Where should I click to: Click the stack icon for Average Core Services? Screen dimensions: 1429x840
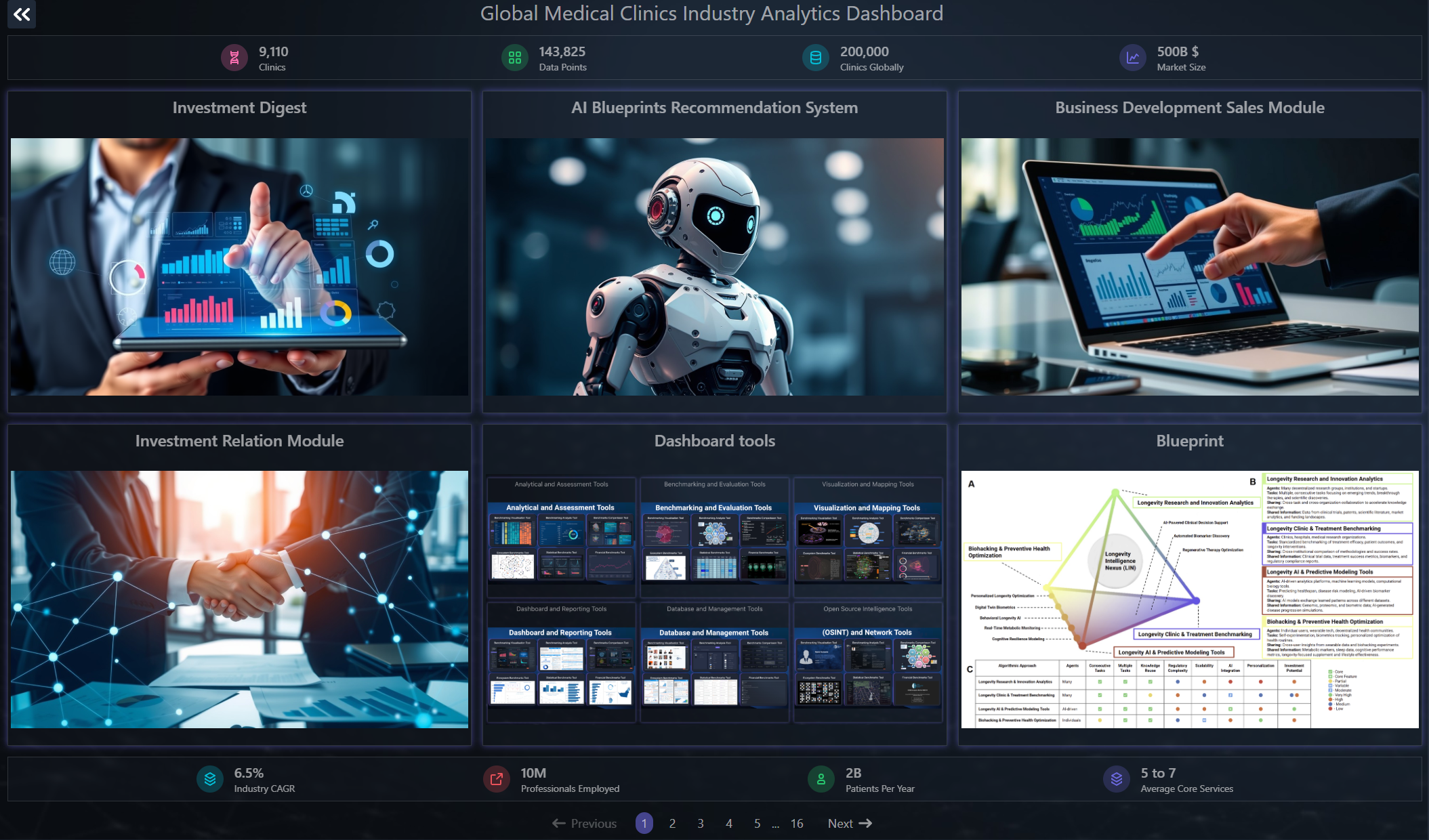pyautogui.click(x=1116, y=780)
